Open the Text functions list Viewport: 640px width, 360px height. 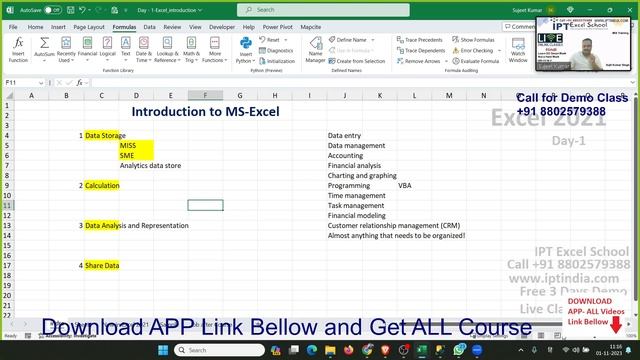click(x=126, y=49)
